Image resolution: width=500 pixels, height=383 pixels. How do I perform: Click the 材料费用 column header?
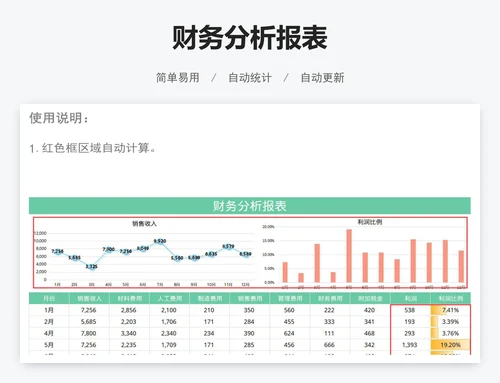pyautogui.click(x=129, y=298)
